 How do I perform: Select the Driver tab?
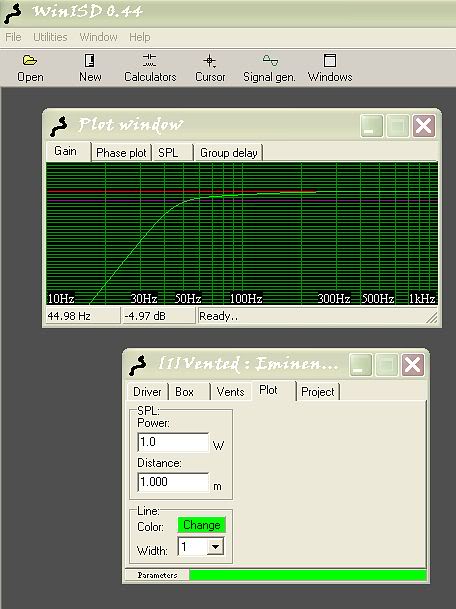147,392
